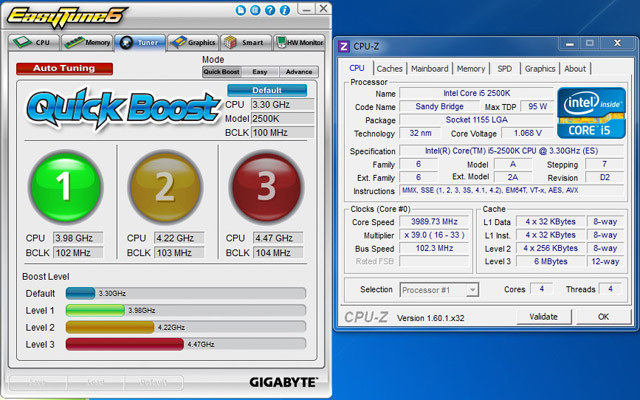
Task: Click the Level 3 4.47GHz boost bar
Action: point(186,344)
